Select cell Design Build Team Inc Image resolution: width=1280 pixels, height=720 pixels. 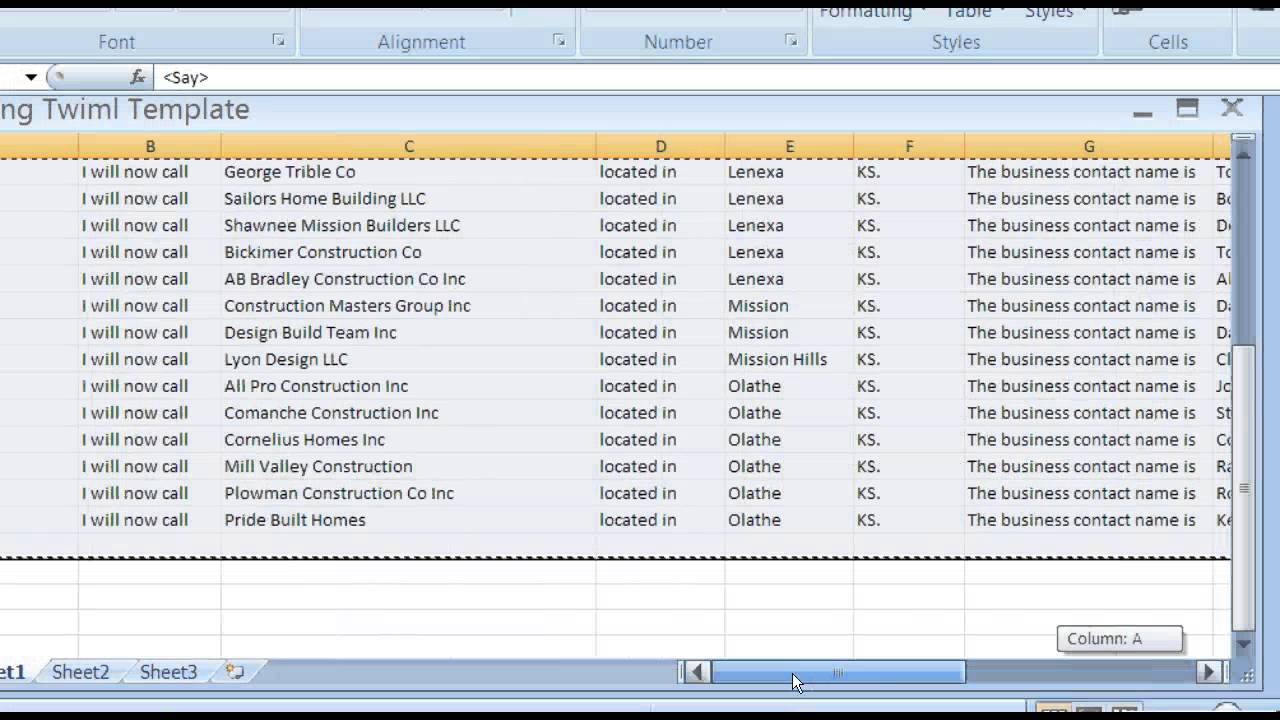point(409,333)
